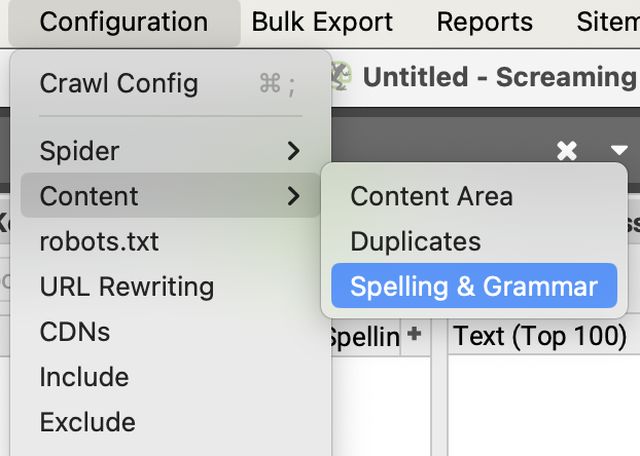This screenshot has width=640, height=456.
Task: Open the Reports menu
Action: pos(485,22)
